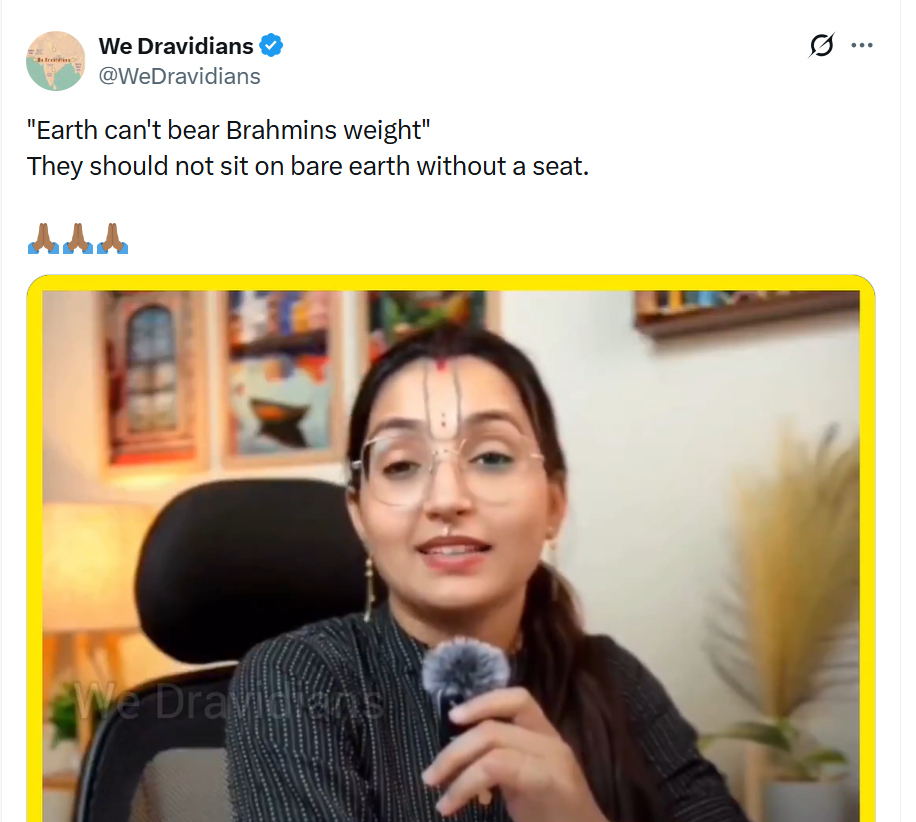
Task: Click the sentence about sitting on bare earth
Action: click(x=308, y=166)
